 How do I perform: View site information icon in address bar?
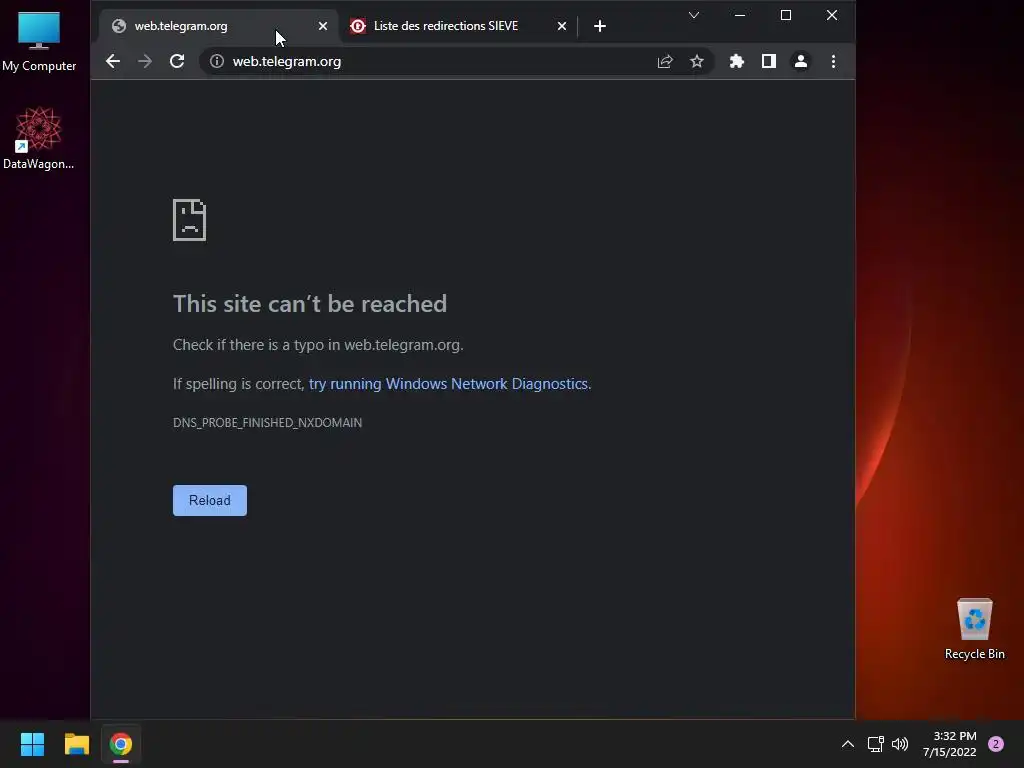tap(217, 61)
